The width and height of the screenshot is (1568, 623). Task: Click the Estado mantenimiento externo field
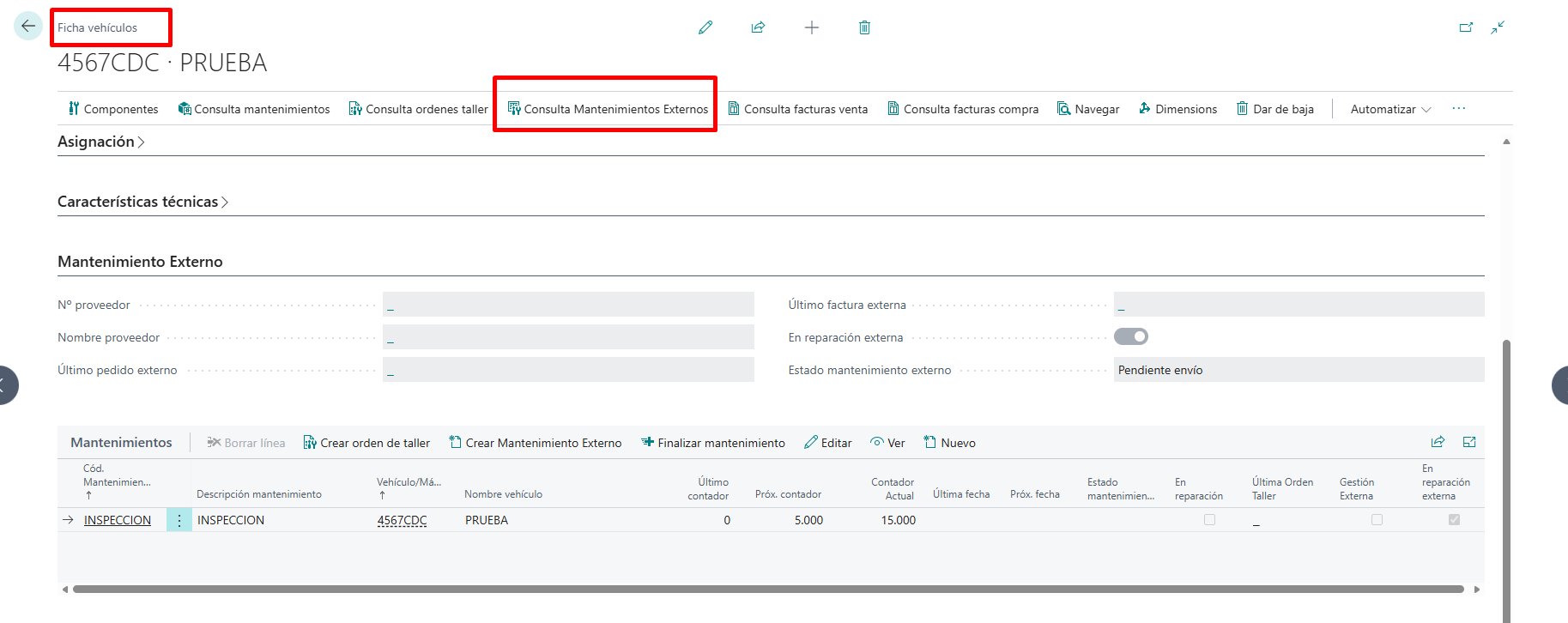[x=1299, y=370]
